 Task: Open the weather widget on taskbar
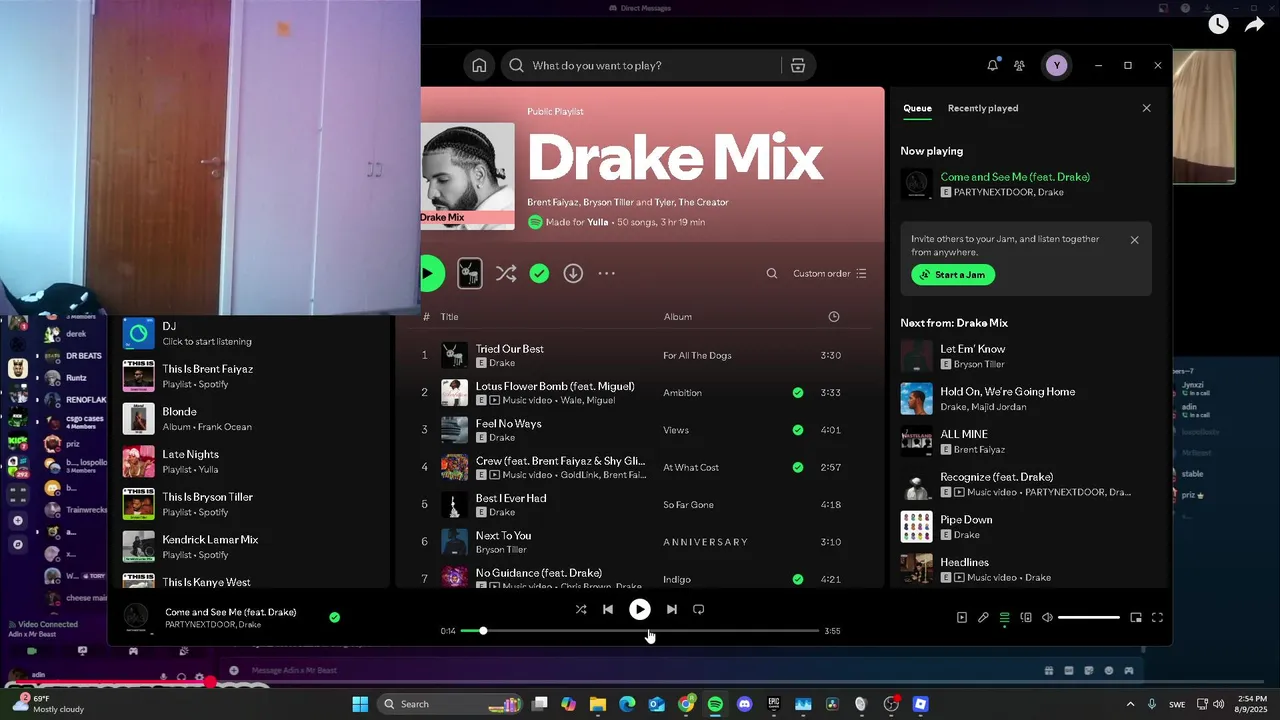(47, 704)
